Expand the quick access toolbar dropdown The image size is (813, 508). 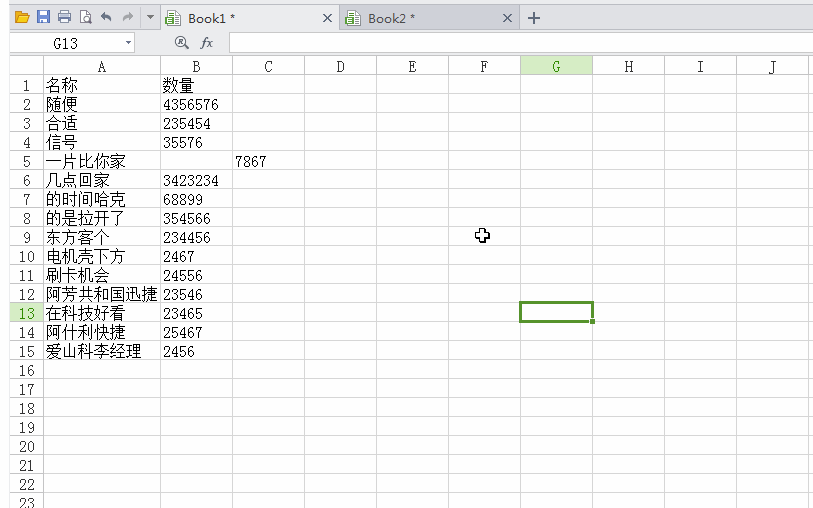(x=150, y=17)
